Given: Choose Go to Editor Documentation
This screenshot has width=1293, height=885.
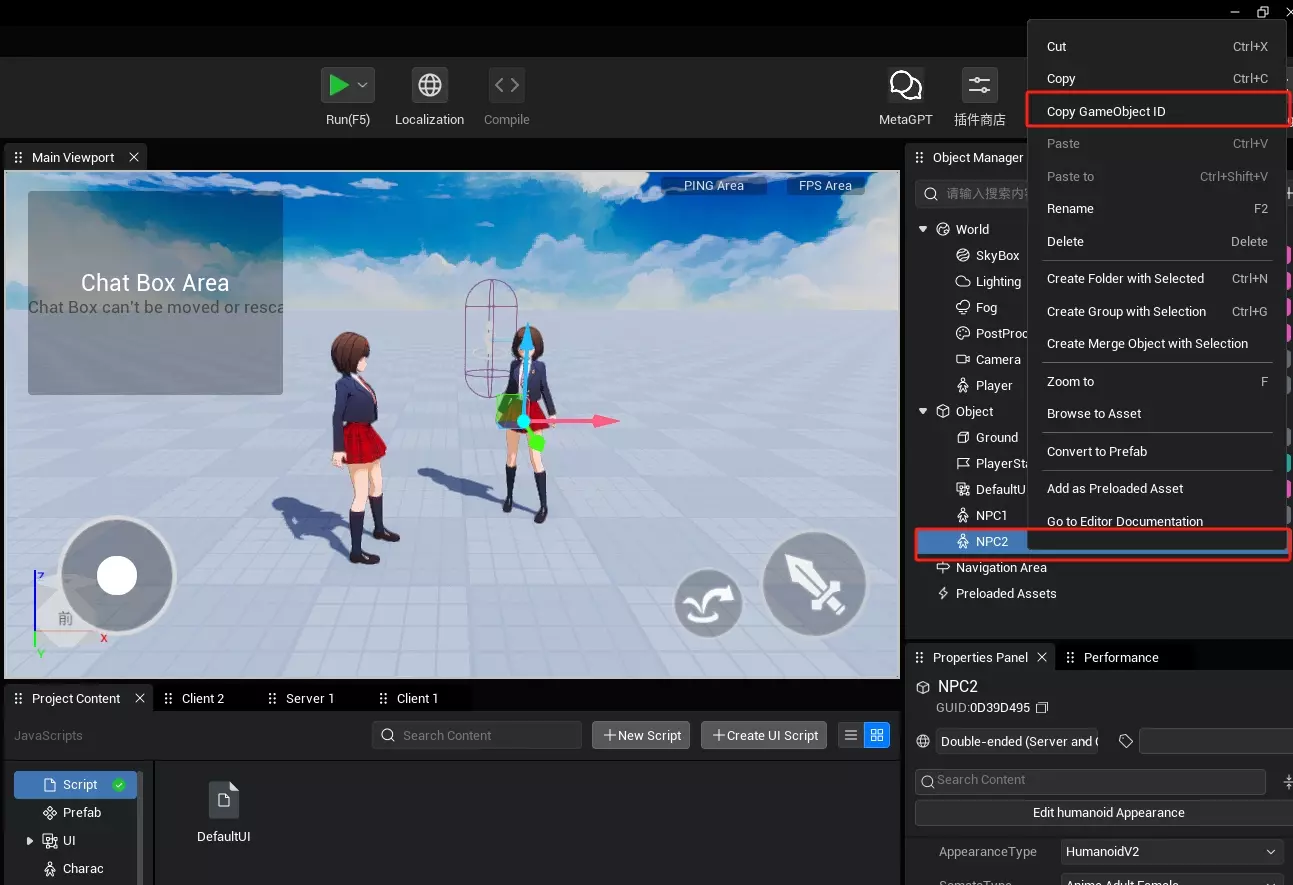Looking at the screenshot, I should pos(1157,521).
